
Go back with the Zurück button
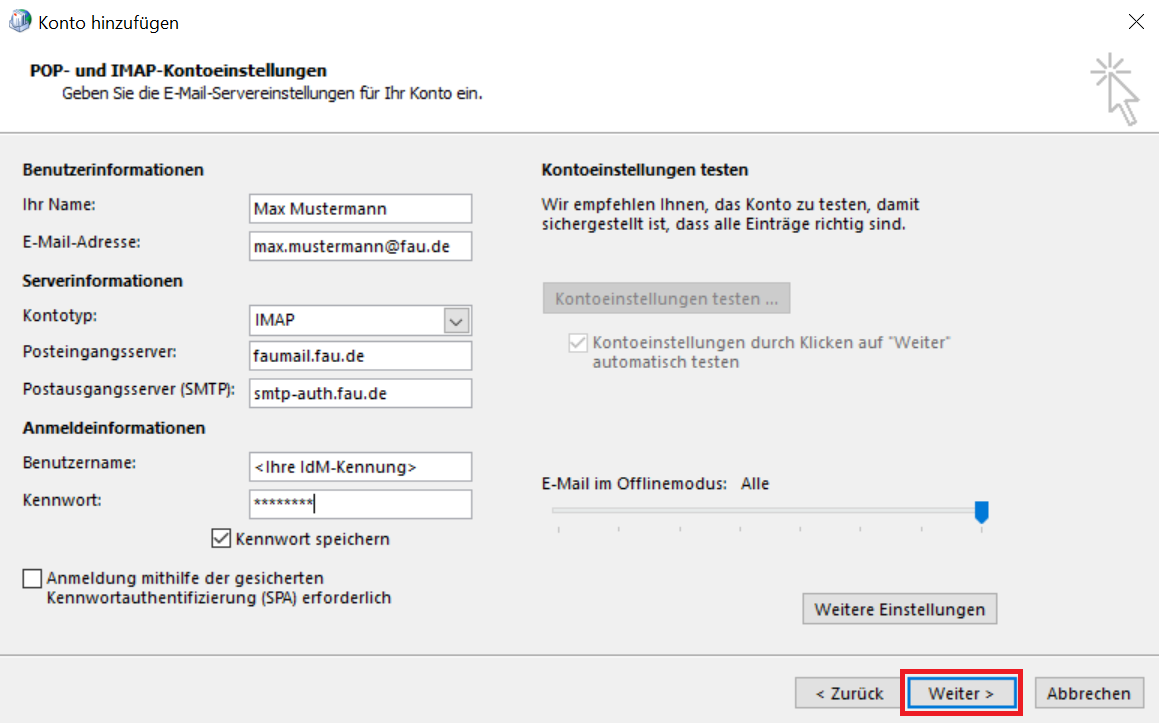tap(848, 693)
